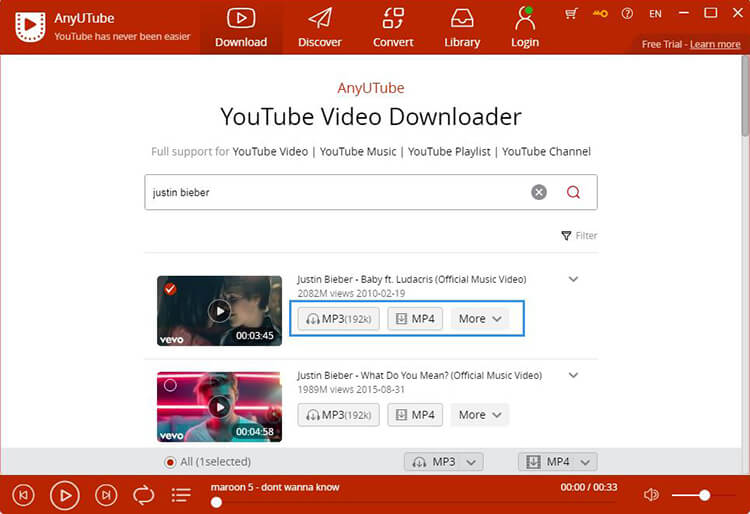Image resolution: width=750 pixels, height=514 pixels.
Task: Maximize the AnyUTube window
Action: pos(710,13)
